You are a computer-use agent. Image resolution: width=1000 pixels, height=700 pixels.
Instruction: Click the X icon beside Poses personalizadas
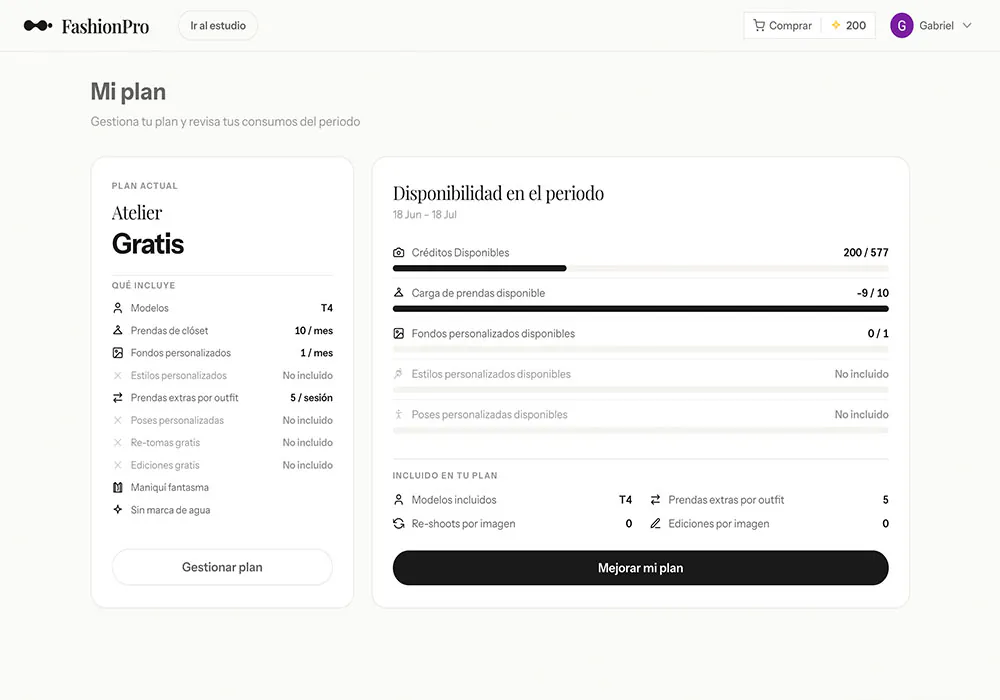click(x=117, y=420)
